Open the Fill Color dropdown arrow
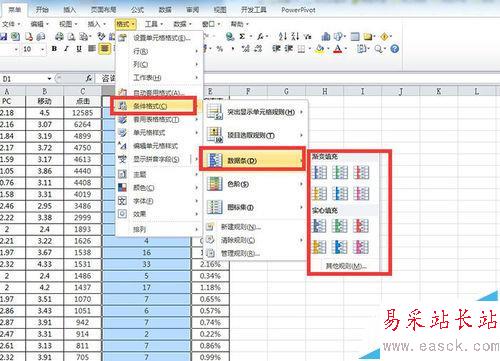This screenshot has width=500, height=361. tap(328, 49)
